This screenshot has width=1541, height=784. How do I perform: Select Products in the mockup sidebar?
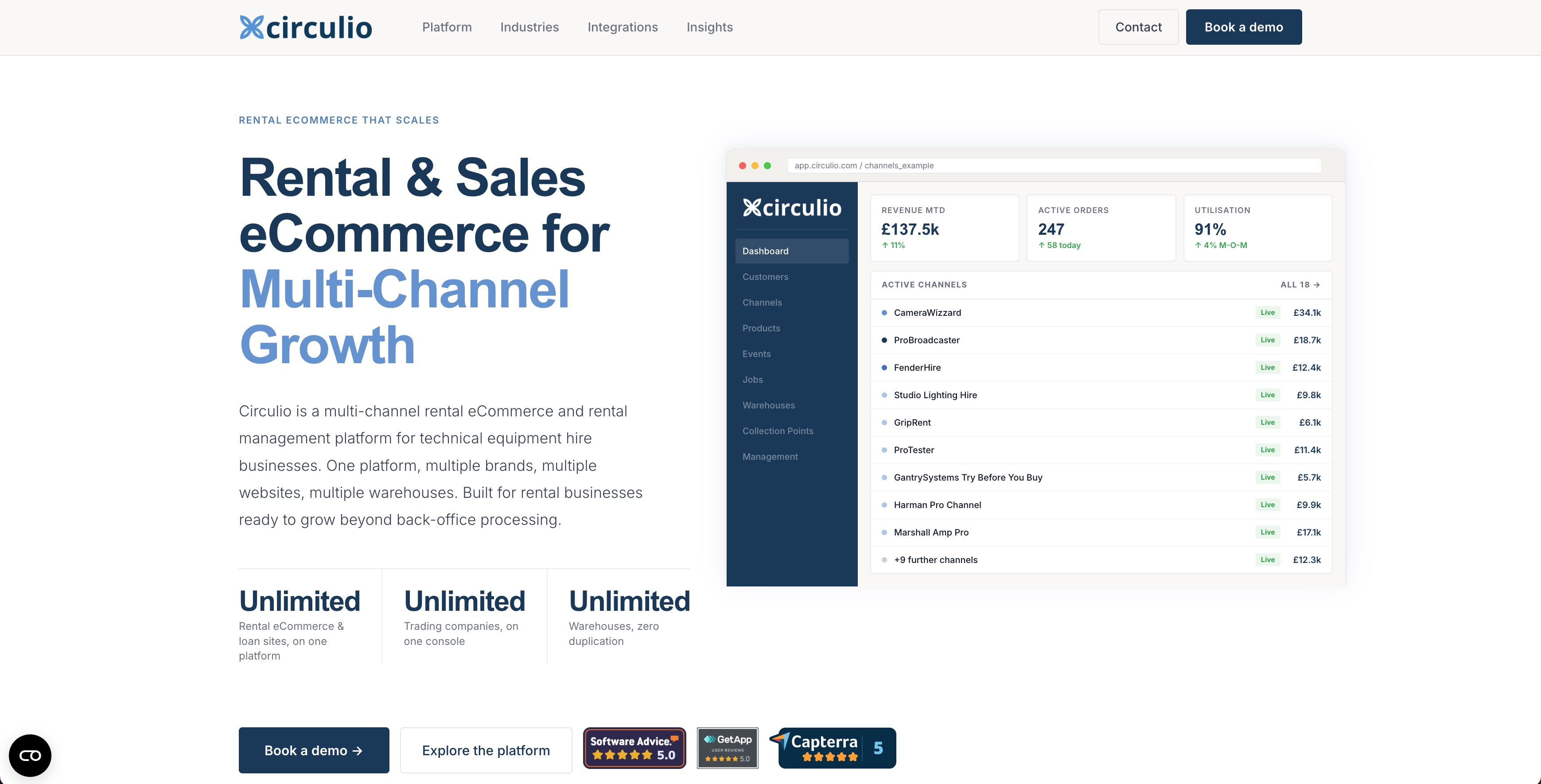click(792, 328)
